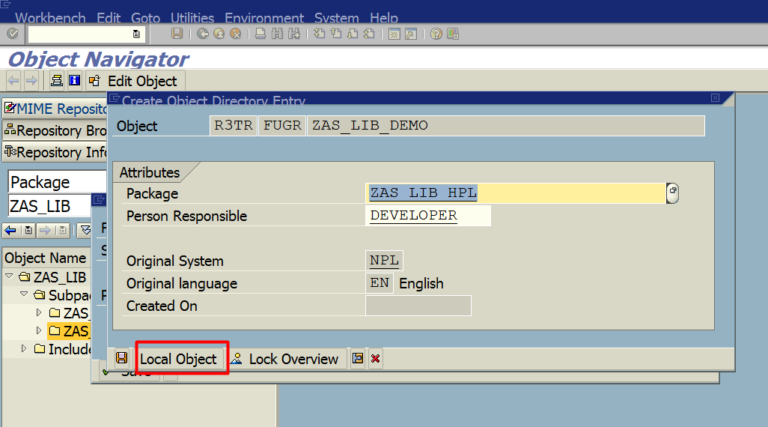Select Repository Information System entry
The image size is (768, 427).
coord(55,152)
